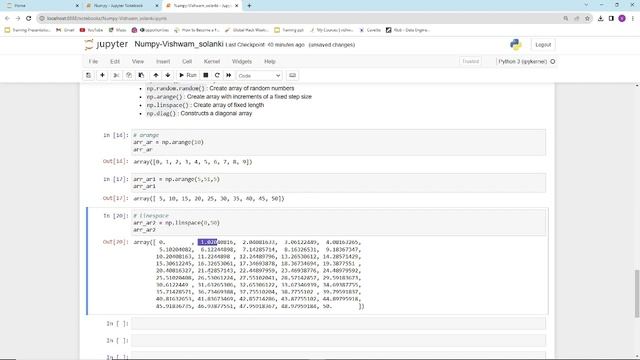The width and height of the screenshot is (640, 360).
Task: Restart the kernel icon
Action: (217, 76)
